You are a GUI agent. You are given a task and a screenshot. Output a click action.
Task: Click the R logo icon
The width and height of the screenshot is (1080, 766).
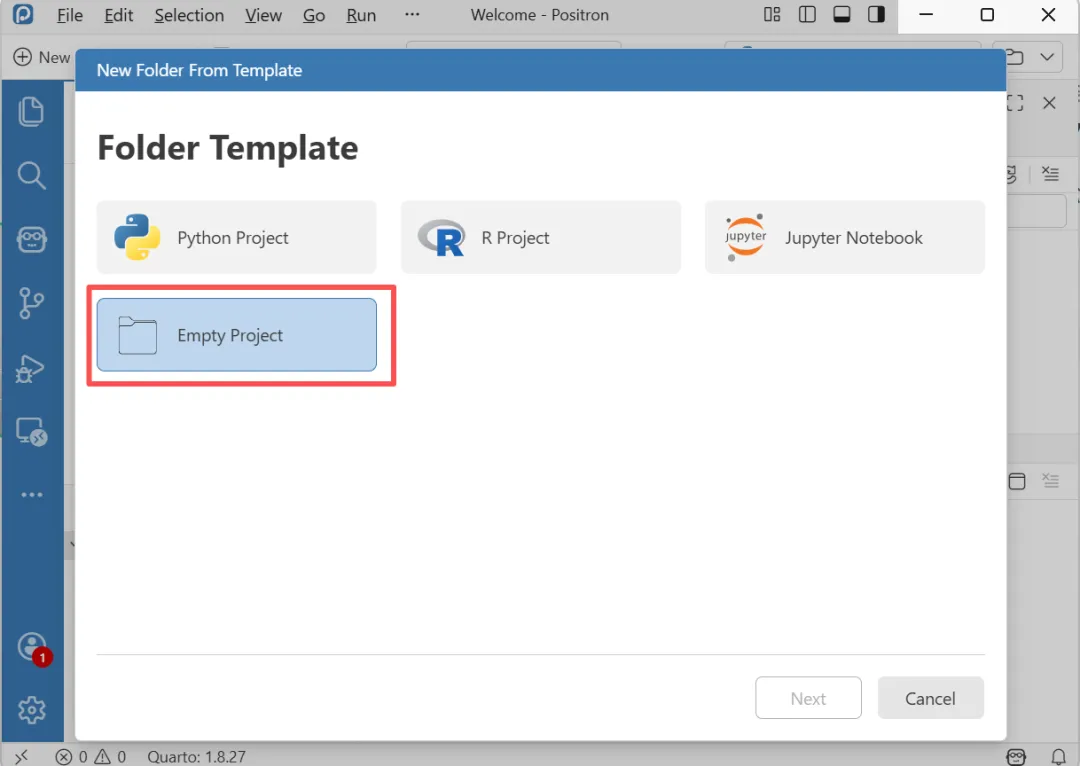(442, 238)
